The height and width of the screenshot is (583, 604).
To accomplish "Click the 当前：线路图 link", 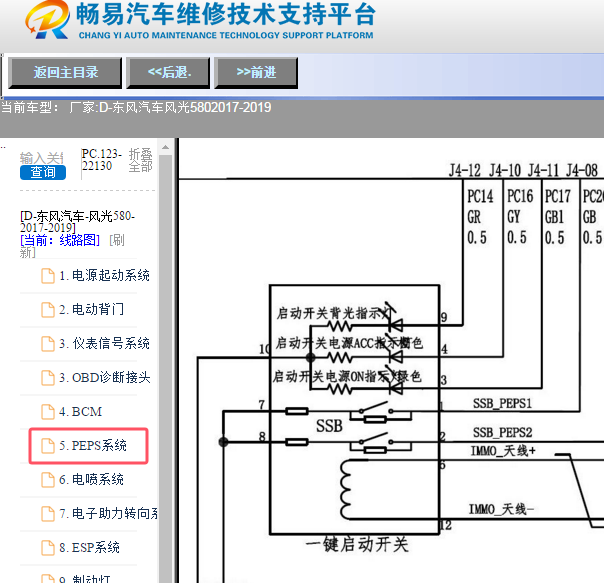I will tap(60, 240).
